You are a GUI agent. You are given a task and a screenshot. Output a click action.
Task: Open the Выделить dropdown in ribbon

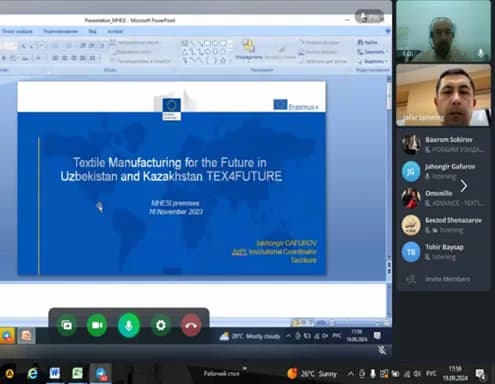tap(372, 61)
